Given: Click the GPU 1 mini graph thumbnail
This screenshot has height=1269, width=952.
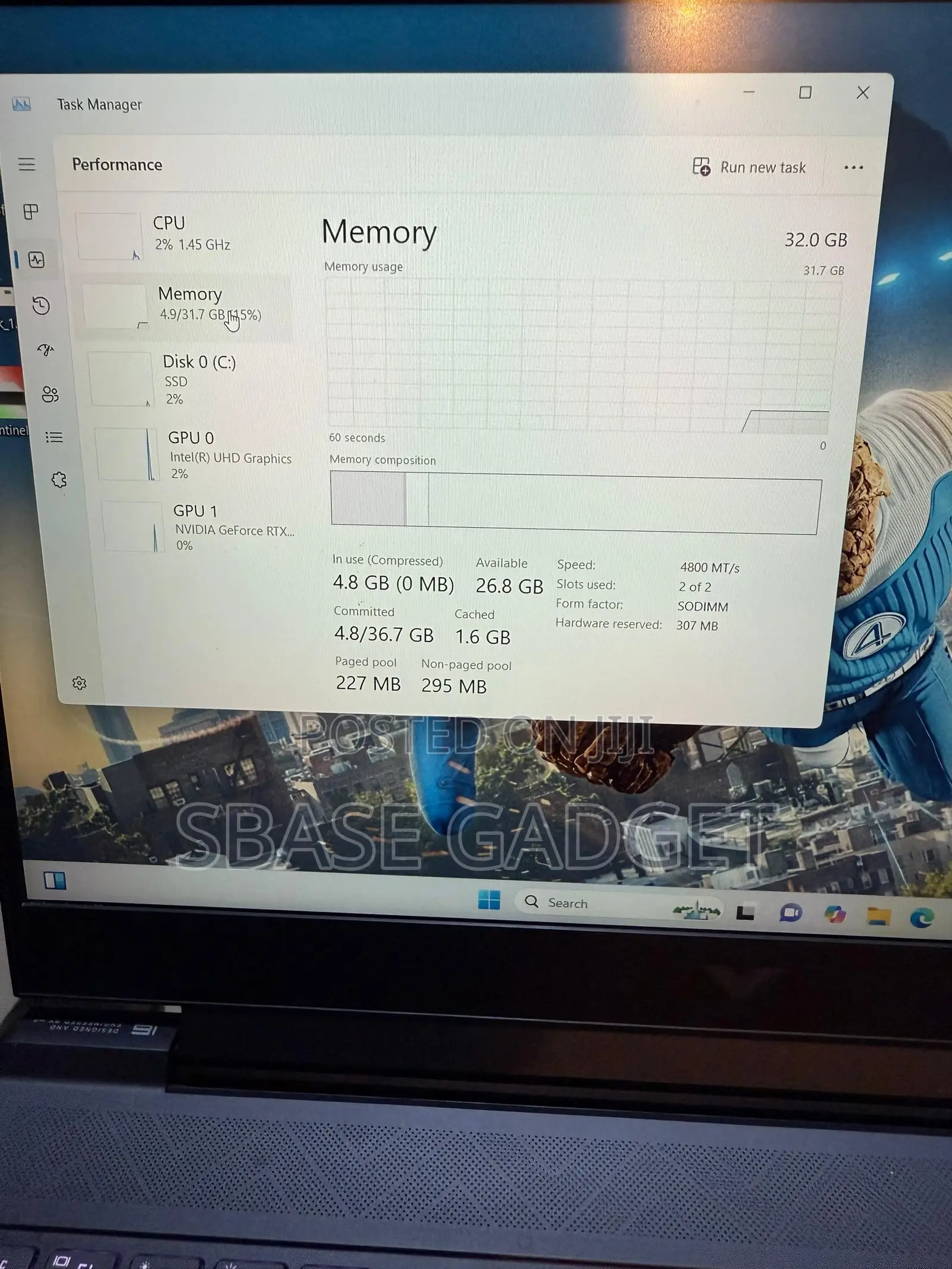Looking at the screenshot, I should 133,527.
